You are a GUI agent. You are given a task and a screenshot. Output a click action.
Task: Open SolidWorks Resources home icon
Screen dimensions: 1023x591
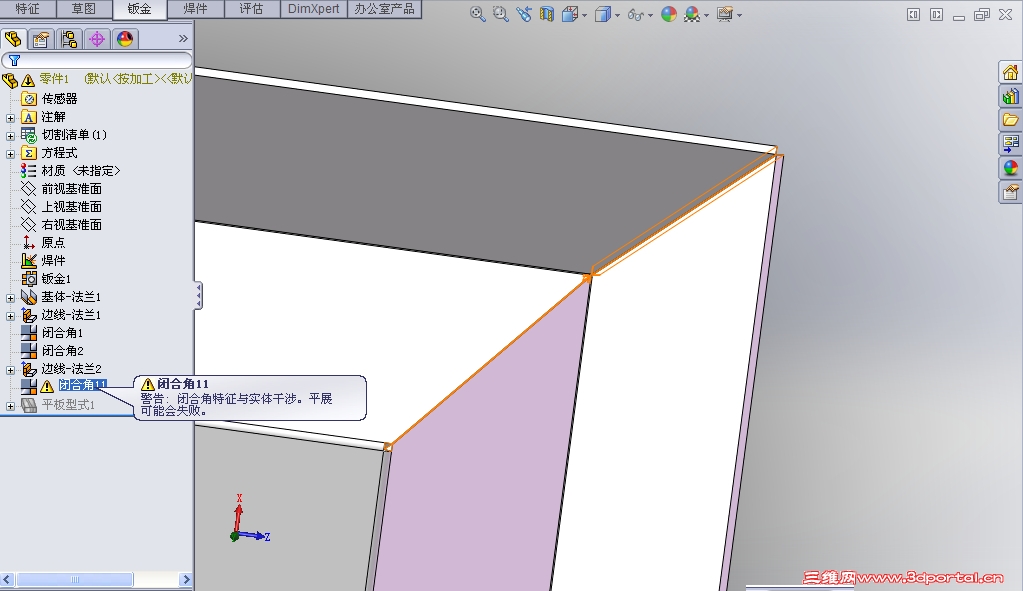pos(1011,72)
